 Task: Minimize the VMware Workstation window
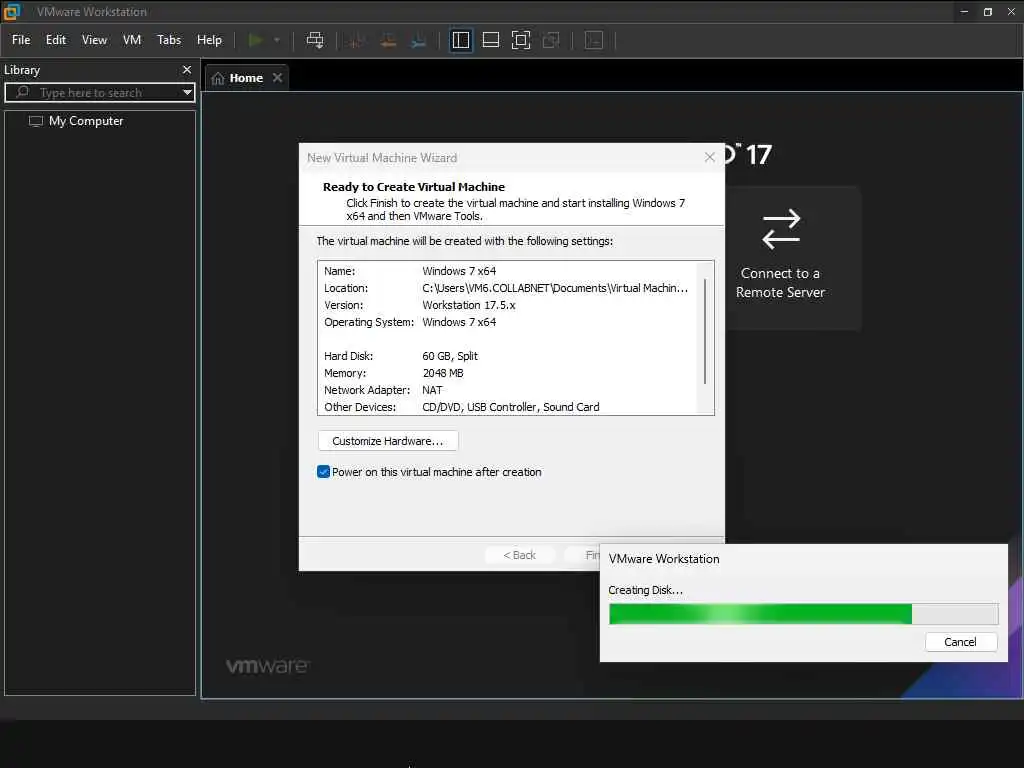(965, 12)
